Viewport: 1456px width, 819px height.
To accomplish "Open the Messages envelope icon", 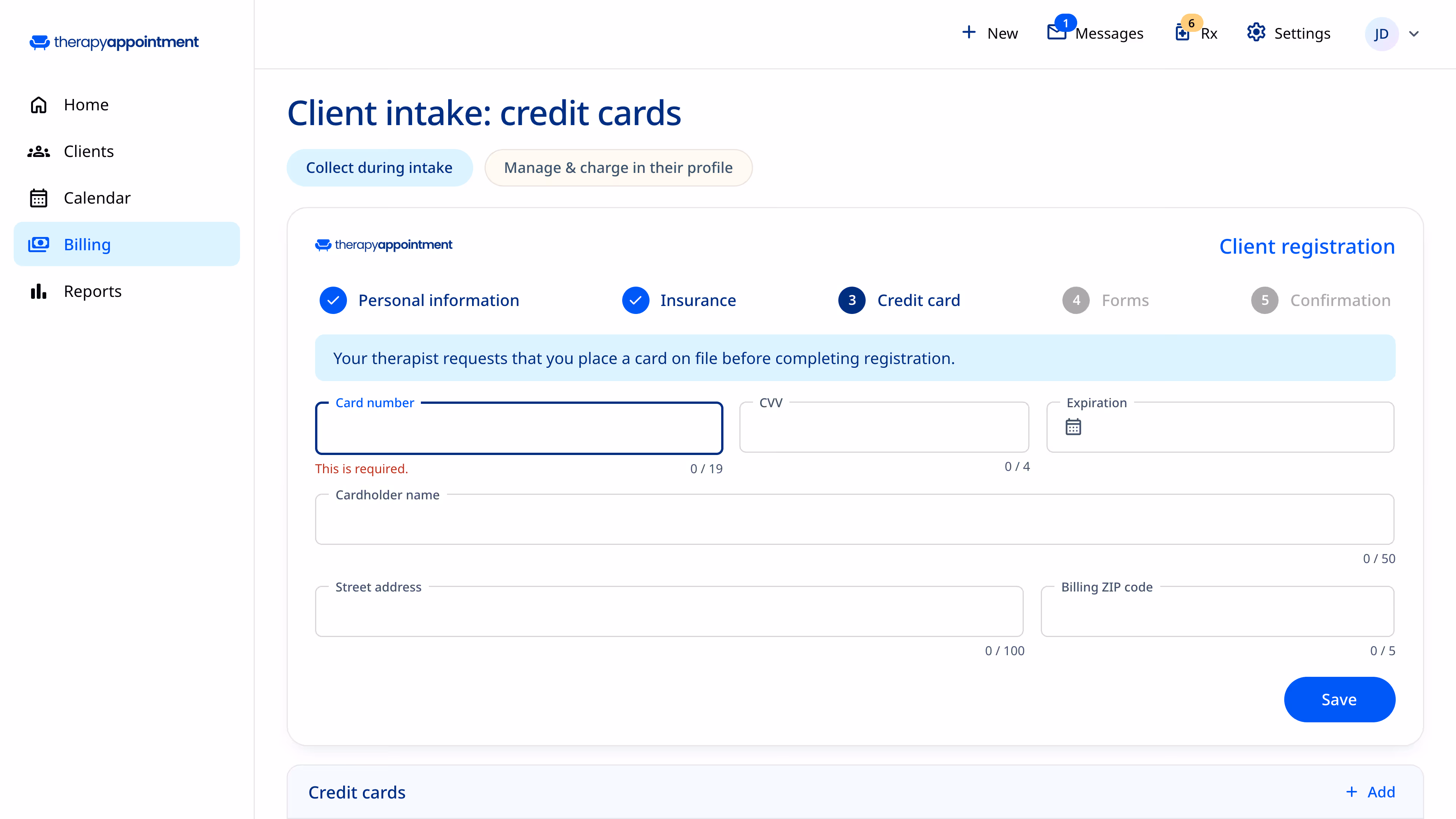I will tap(1056, 32).
